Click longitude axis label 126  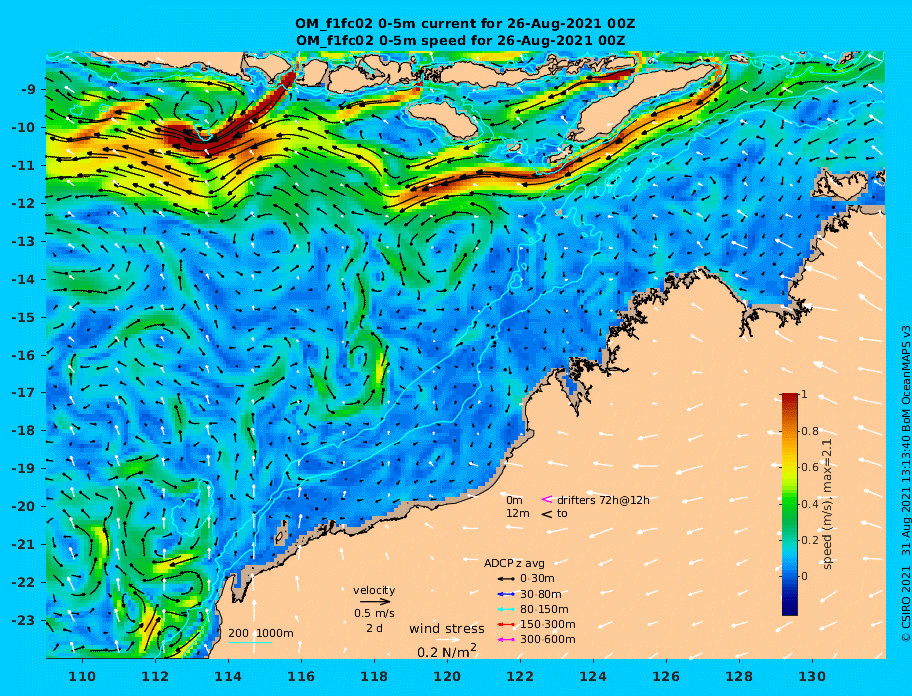coord(666,676)
